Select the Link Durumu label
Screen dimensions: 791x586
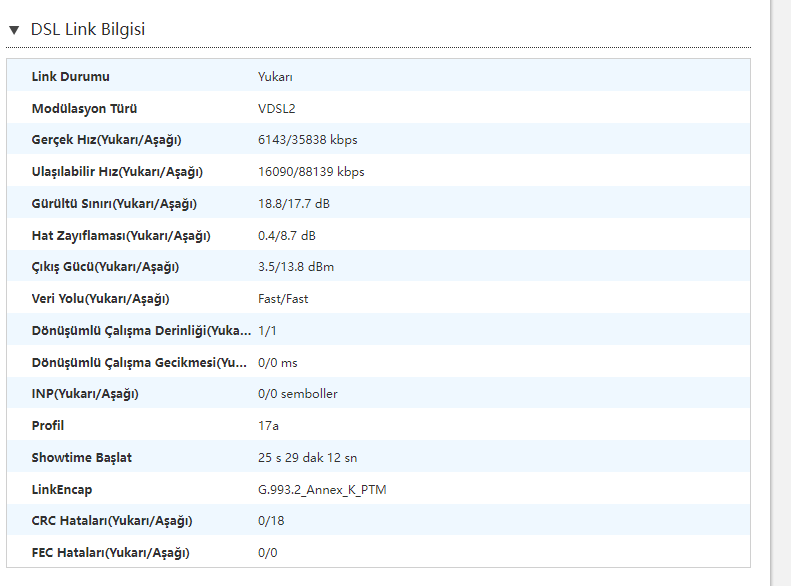click(x=71, y=77)
